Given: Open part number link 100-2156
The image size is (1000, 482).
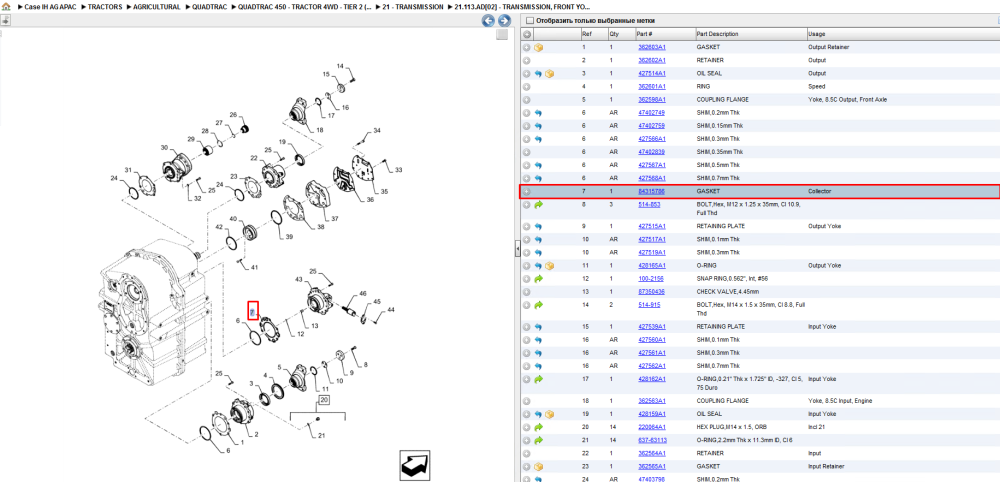Looking at the screenshot, I should [651, 279].
